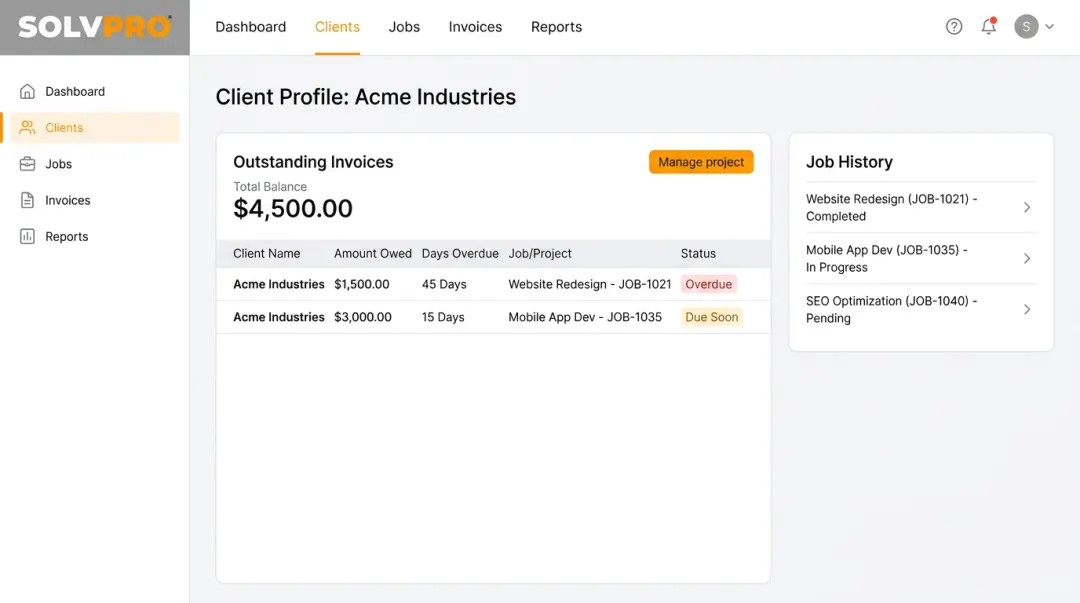This screenshot has width=1080, height=603.
Task: Open Website Redesign (JOB-1021) Completed entry
Action: pos(920,207)
